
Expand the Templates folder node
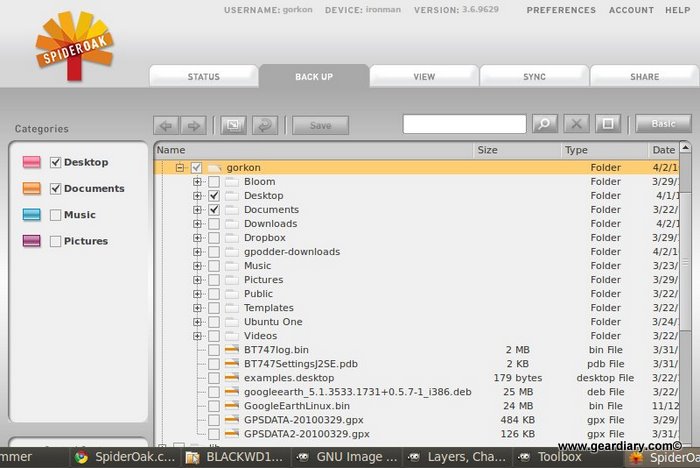pyautogui.click(x=197, y=308)
